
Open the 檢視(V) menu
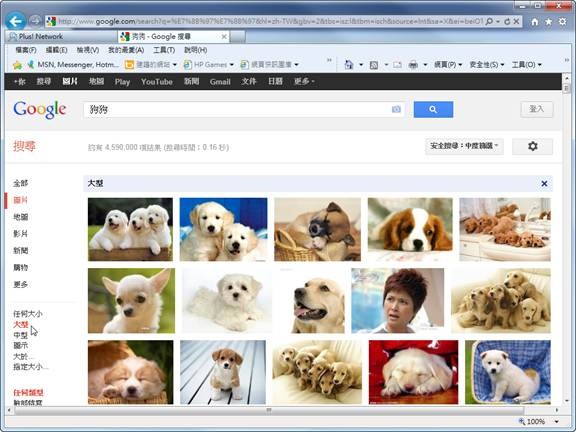pyautogui.click(x=87, y=50)
